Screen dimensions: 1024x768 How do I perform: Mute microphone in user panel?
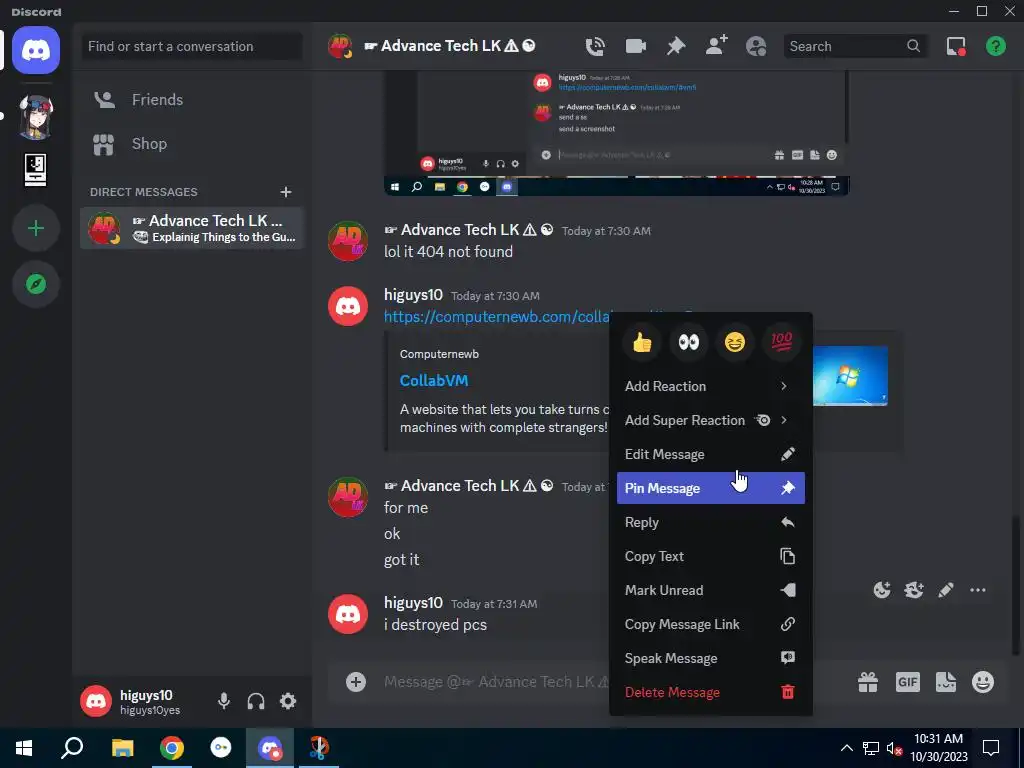223,701
